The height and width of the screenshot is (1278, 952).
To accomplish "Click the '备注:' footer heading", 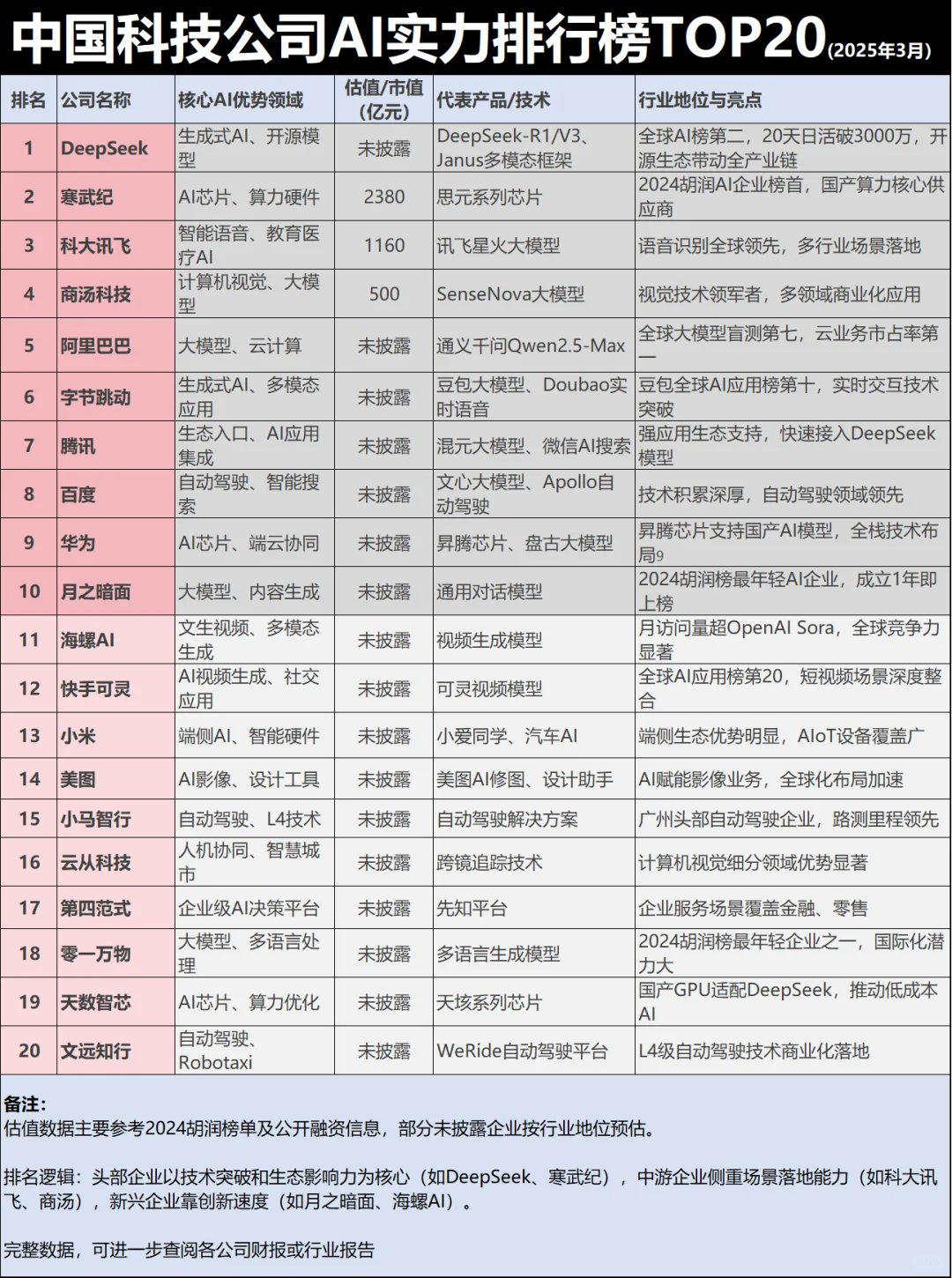I will point(26,1104).
